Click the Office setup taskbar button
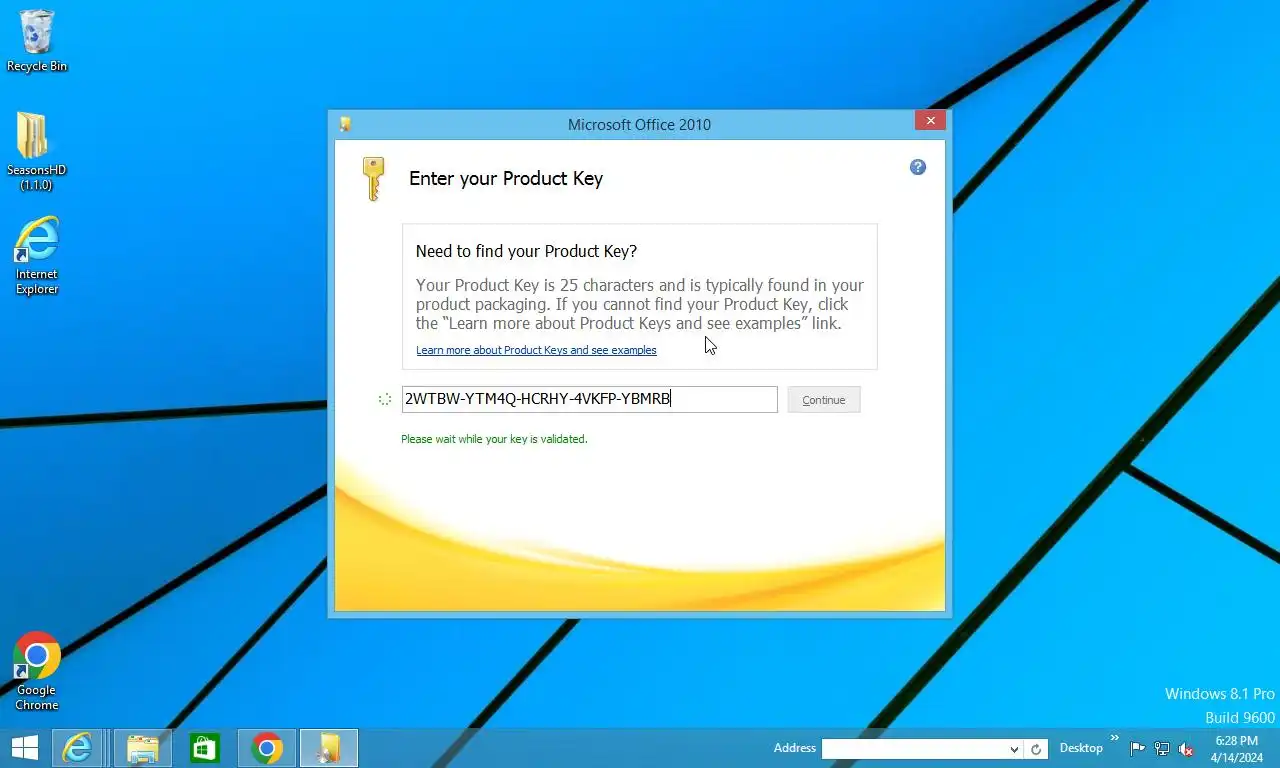This screenshot has height=768, width=1280. click(x=329, y=748)
